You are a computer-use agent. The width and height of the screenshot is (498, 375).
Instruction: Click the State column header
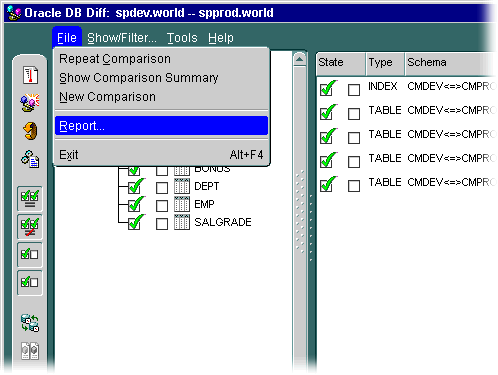[341, 63]
